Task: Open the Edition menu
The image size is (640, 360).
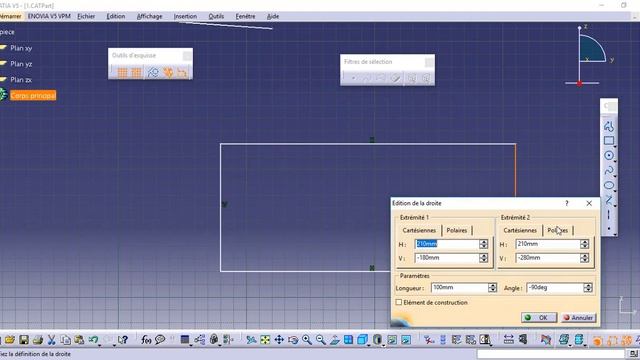Action: click(x=116, y=16)
